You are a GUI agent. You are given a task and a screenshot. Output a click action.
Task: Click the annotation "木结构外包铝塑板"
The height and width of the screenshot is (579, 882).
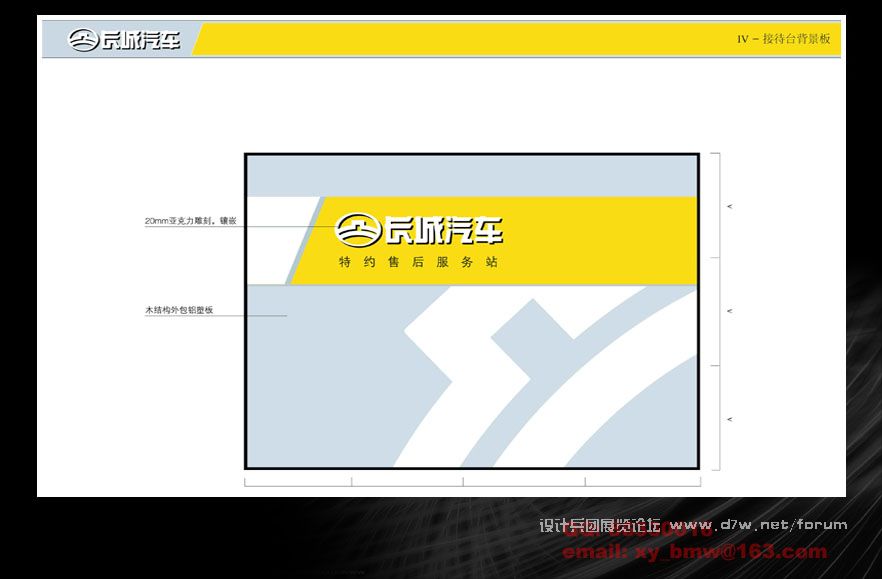tap(179, 309)
